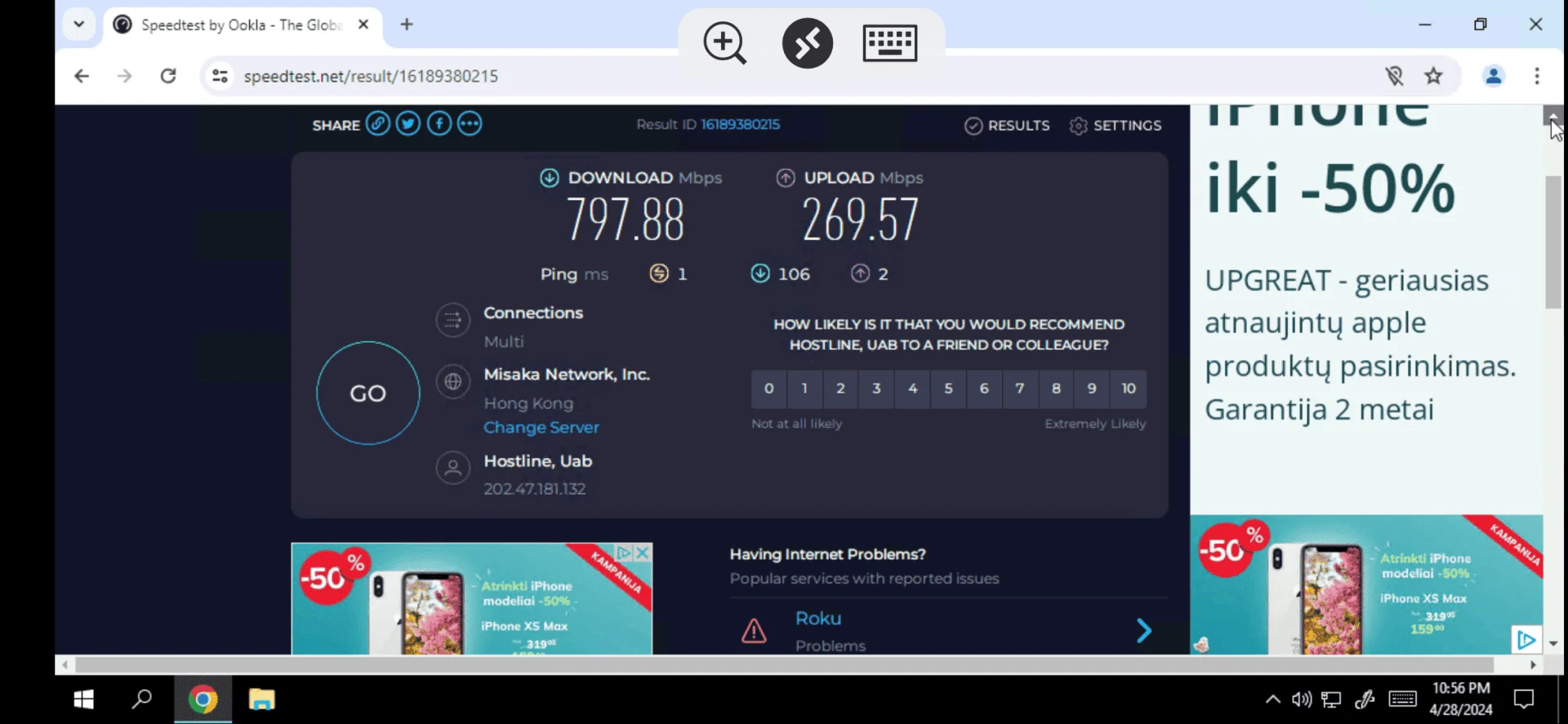
Task: Click the provider user icon
Action: coord(453,469)
